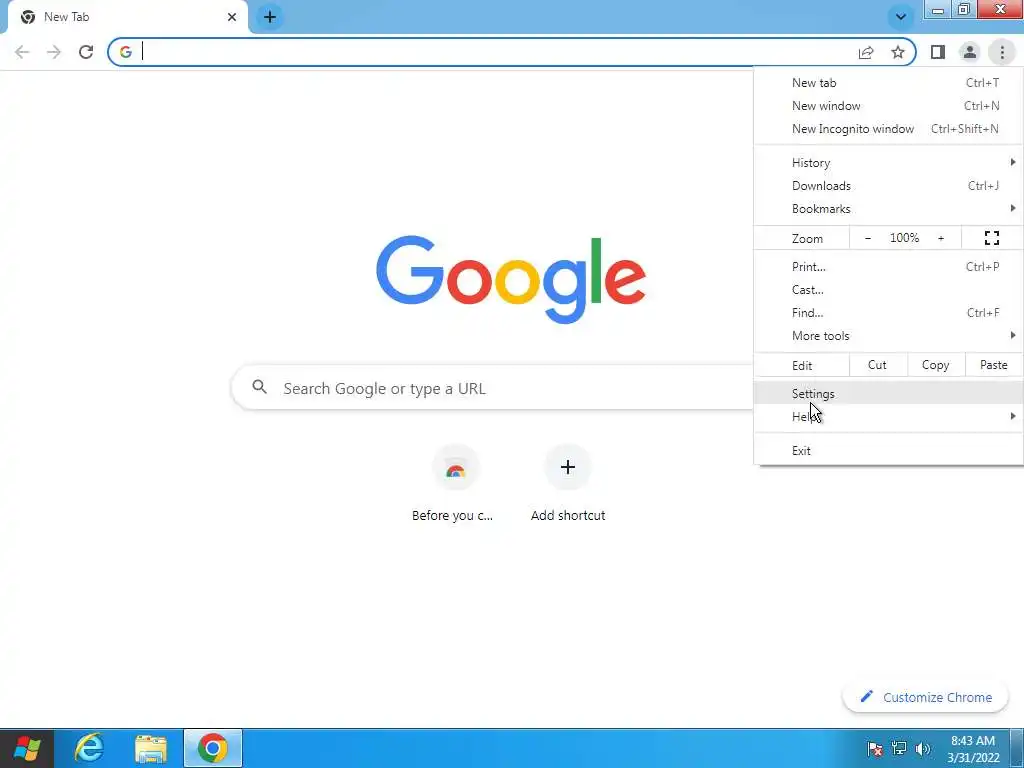Close the three-dot Chrome menu button
Screen dimensions: 1024x768
click(1002, 52)
